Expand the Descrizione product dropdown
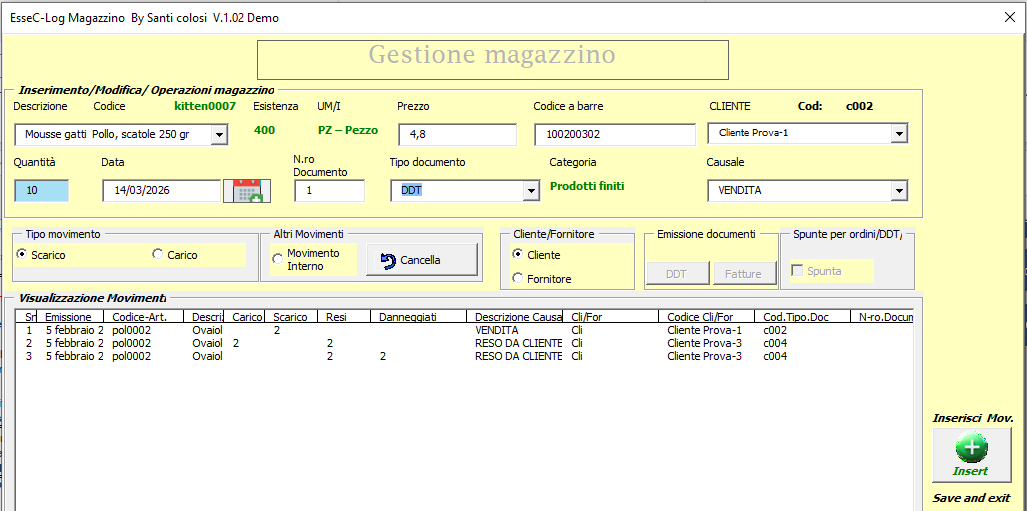 [x=220, y=134]
